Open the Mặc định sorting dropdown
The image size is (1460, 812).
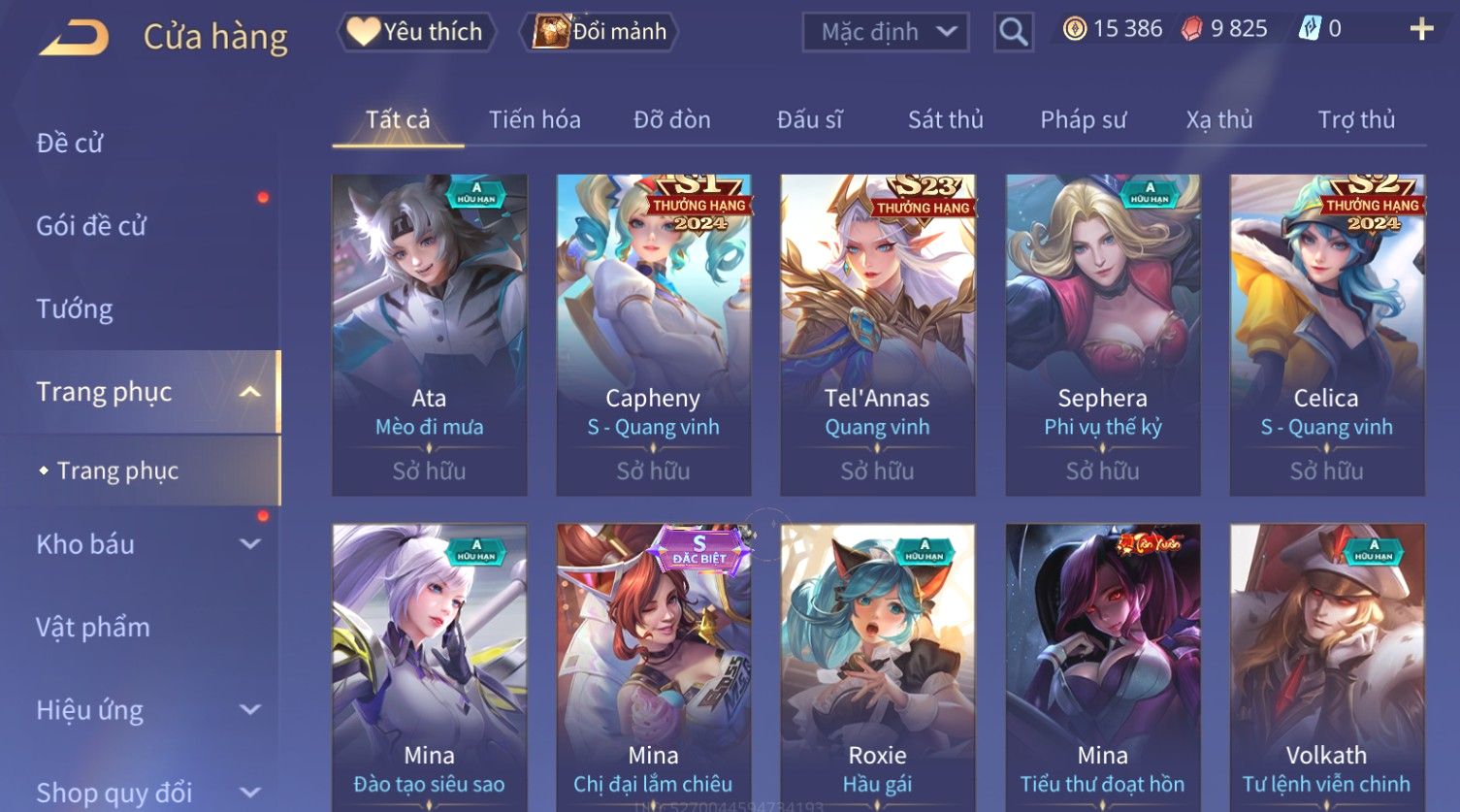click(886, 32)
